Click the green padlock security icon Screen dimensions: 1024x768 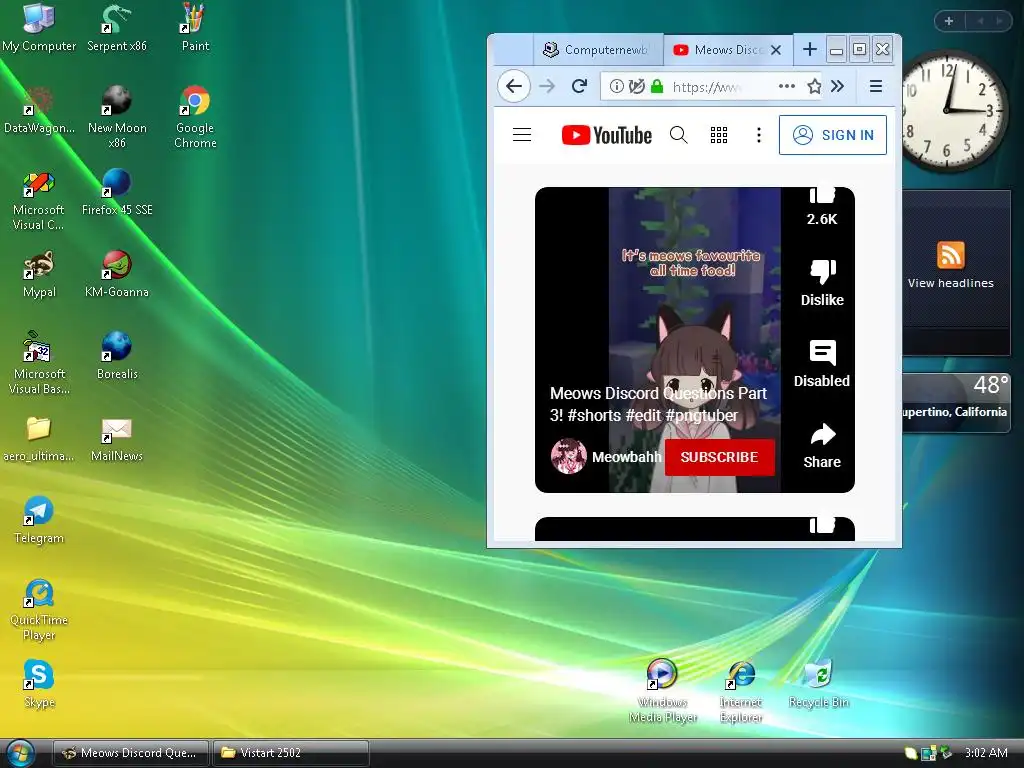657,86
